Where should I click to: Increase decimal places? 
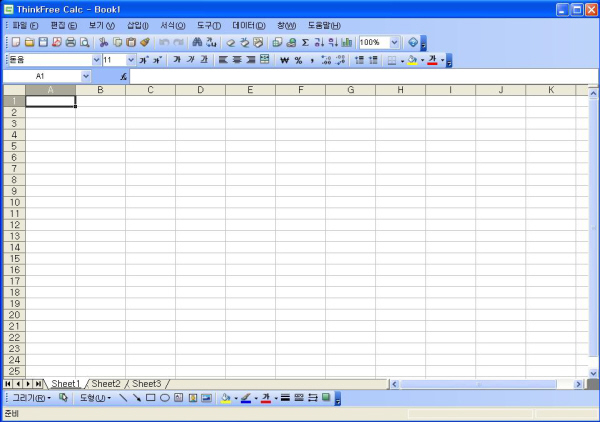(x=326, y=60)
